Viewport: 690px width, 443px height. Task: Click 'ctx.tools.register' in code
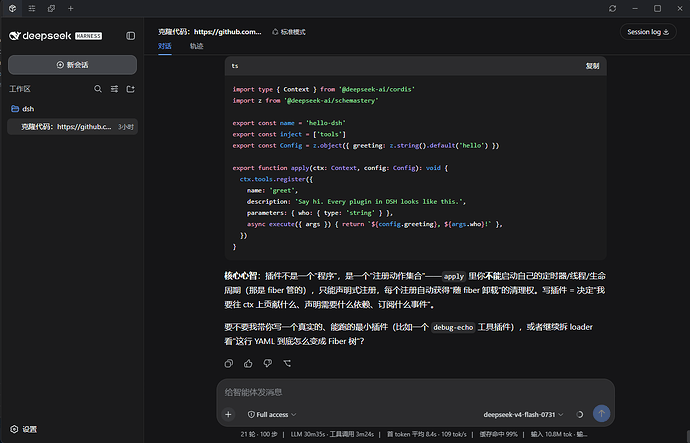click(272, 179)
